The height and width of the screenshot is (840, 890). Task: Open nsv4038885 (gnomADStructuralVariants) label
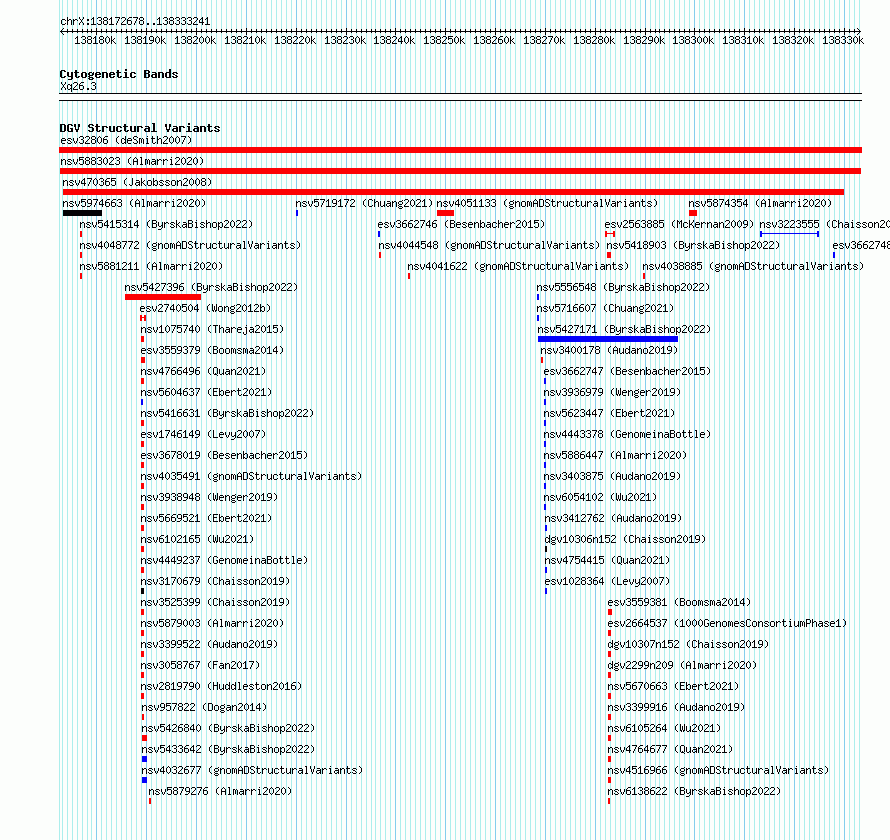753,266
